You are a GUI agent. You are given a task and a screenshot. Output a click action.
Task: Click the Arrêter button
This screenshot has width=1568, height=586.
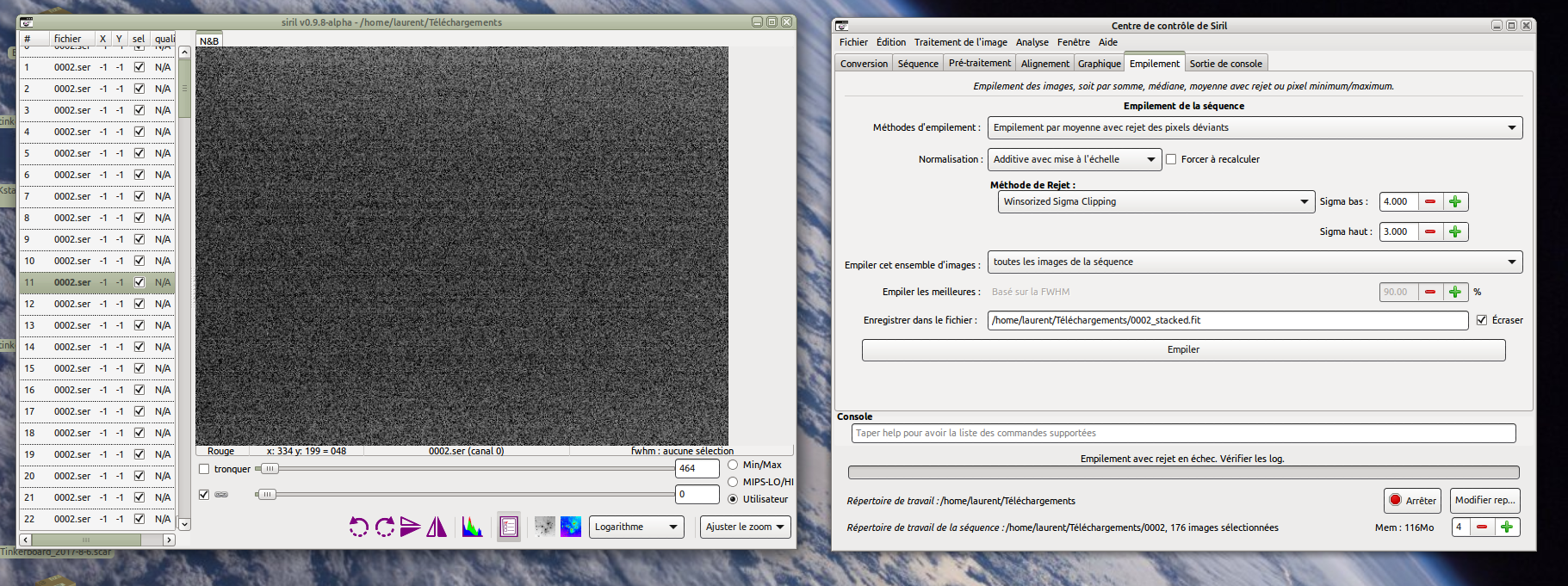[x=1413, y=500]
